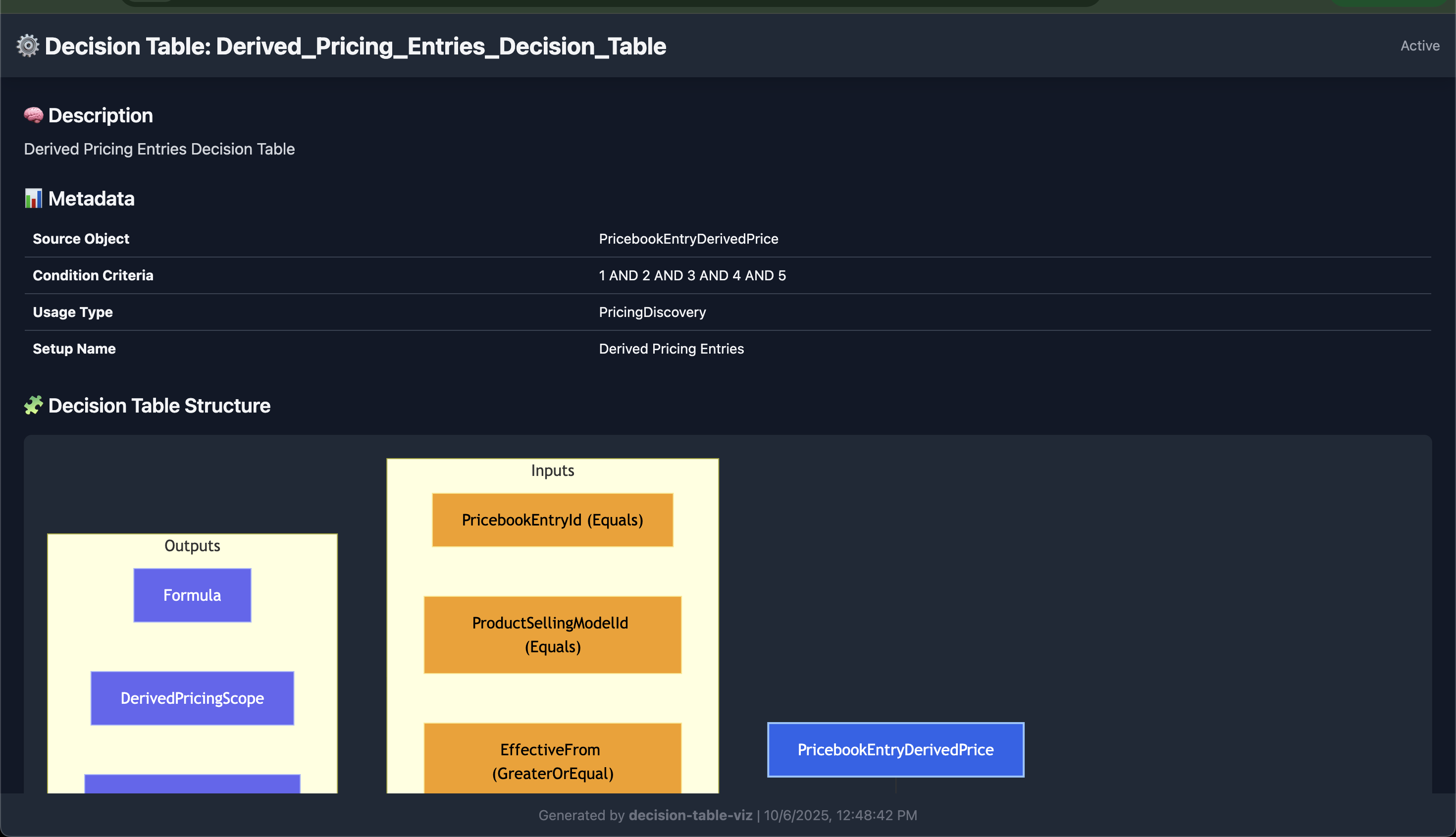Image resolution: width=1456 pixels, height=837 pixels.
Task: Click the Source Object metadata row label
Action: point(81,239)
